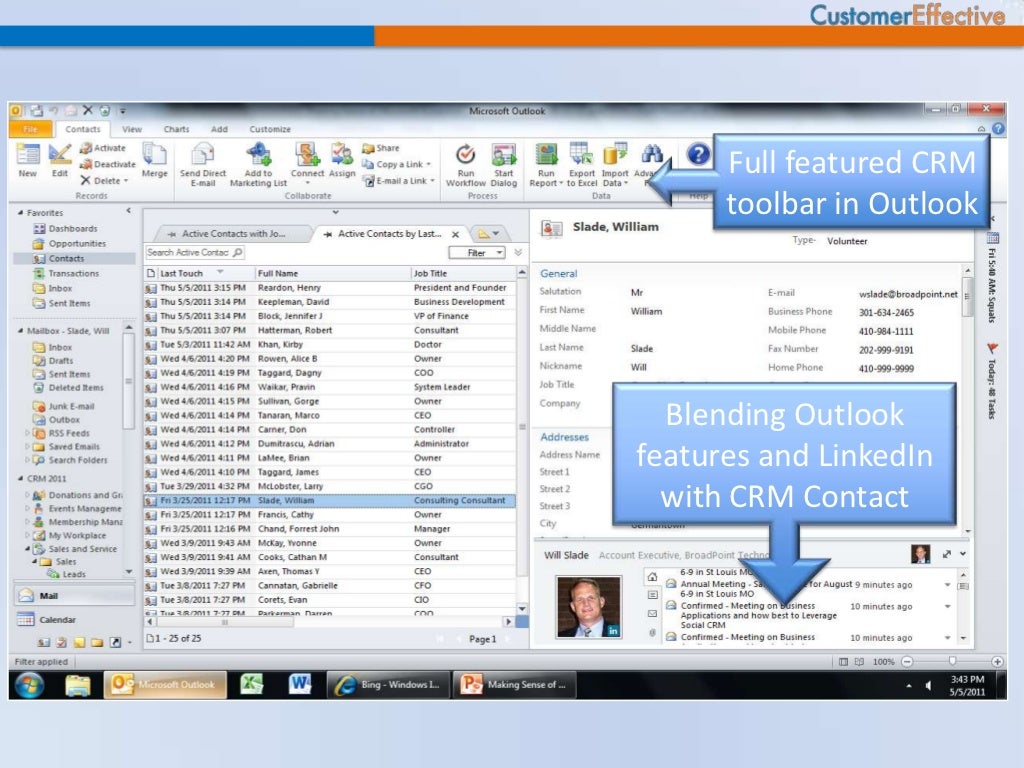Click zoom out minus button
The height and width of the screenshot is (768, 1024).
(907, 662)
